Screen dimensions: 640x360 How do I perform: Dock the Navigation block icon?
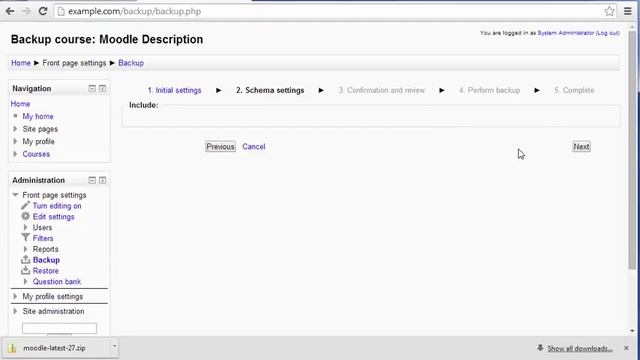[x=102, y=89]
